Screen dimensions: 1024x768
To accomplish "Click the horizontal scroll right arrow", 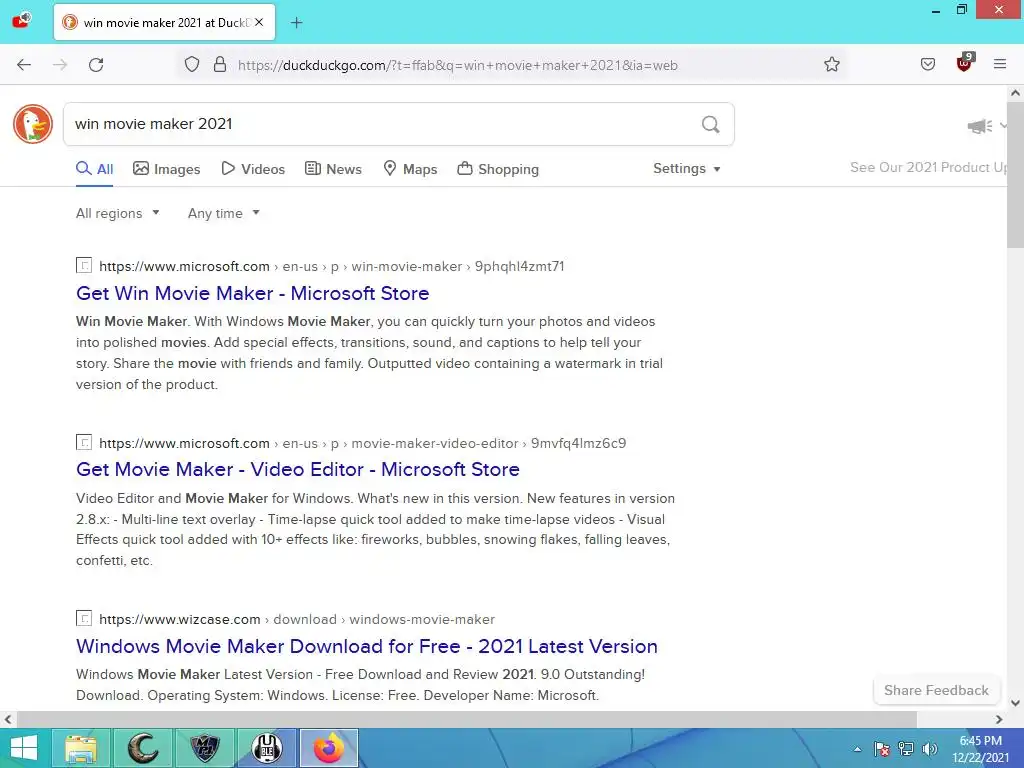I will [x=999, y=719].
